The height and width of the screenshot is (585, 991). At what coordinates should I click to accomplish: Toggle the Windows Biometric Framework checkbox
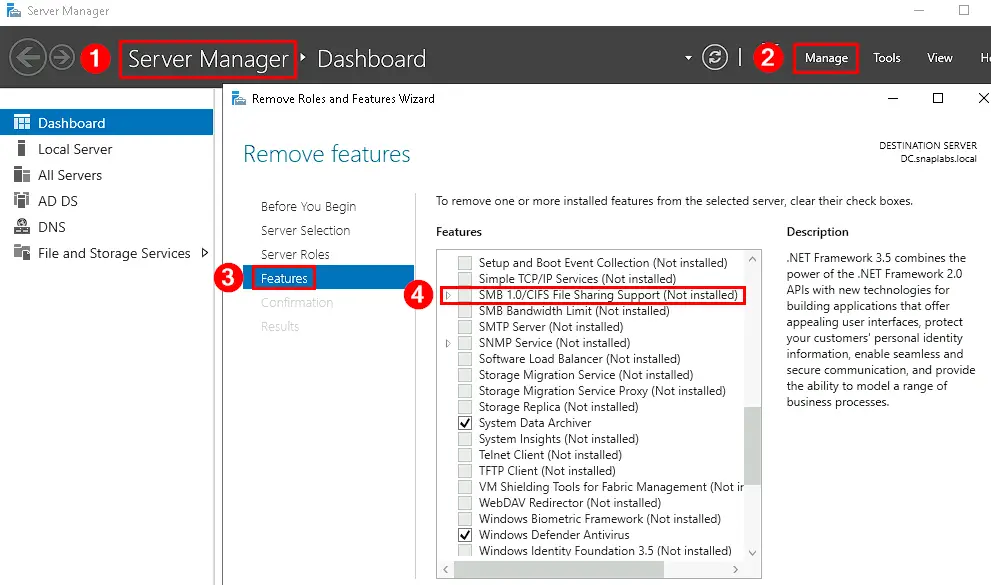(x=465, y=519)
